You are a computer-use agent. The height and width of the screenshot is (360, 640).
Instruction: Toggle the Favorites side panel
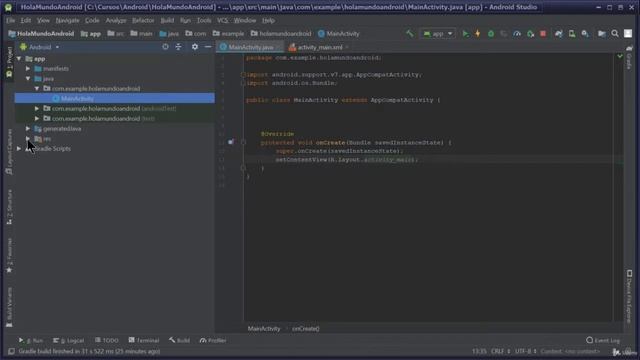9,255
